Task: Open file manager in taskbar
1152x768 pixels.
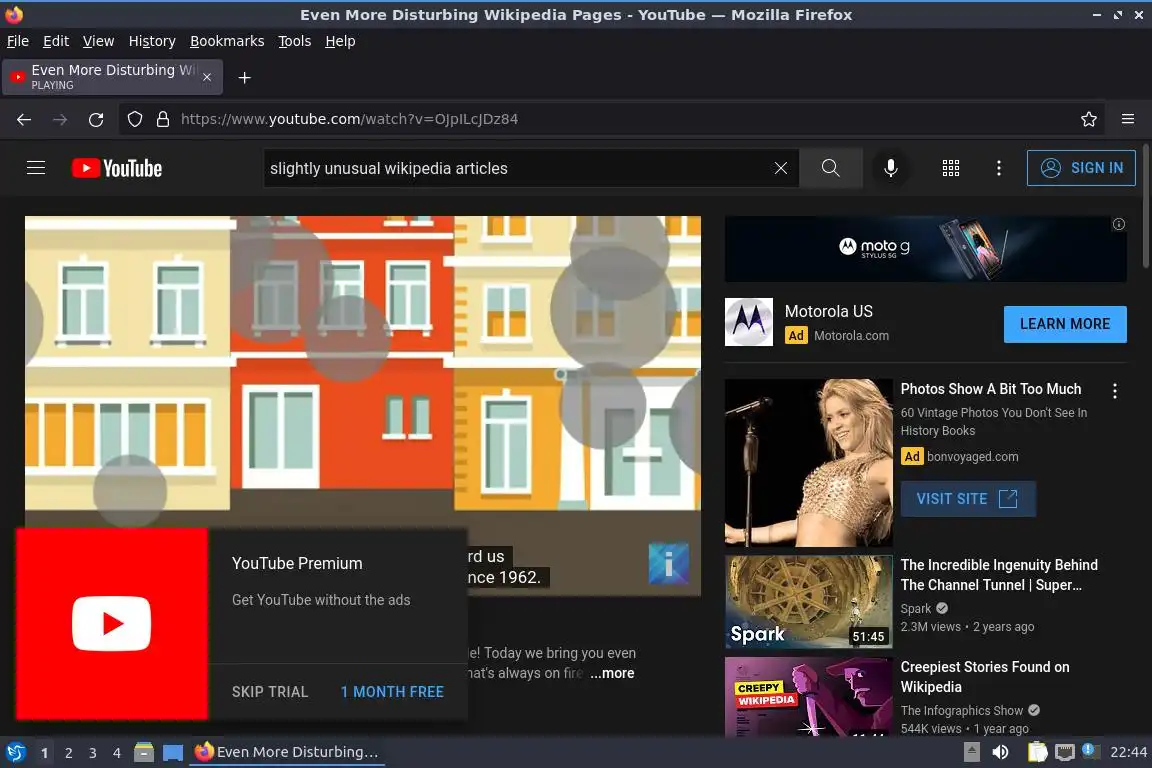Action: (144, 752)
